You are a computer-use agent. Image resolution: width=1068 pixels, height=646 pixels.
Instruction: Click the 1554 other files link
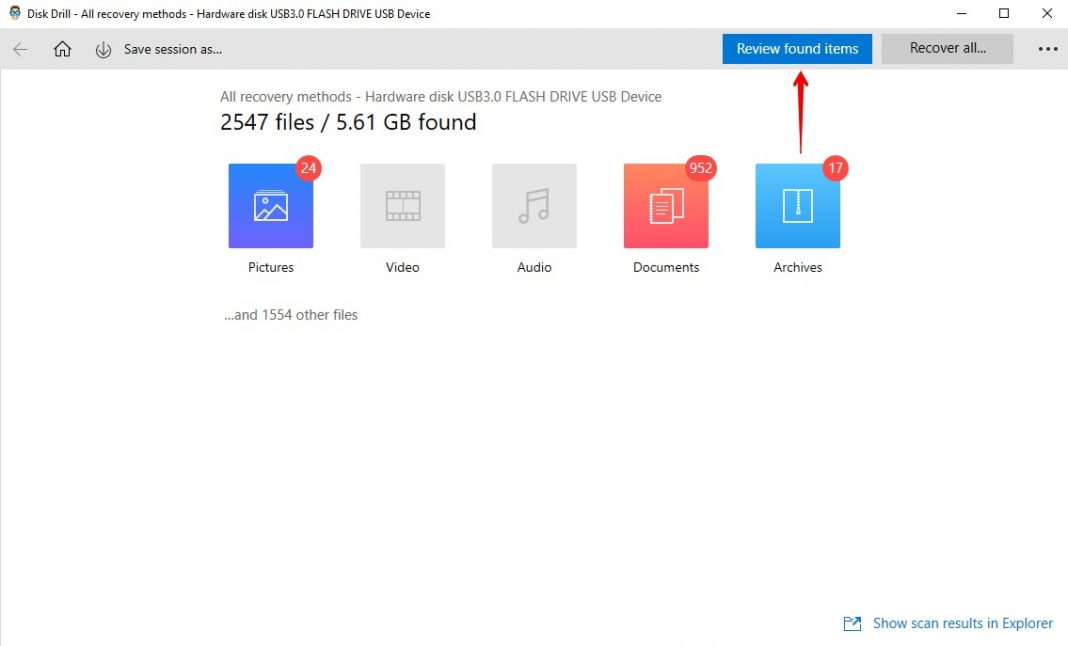click(290, 314)
